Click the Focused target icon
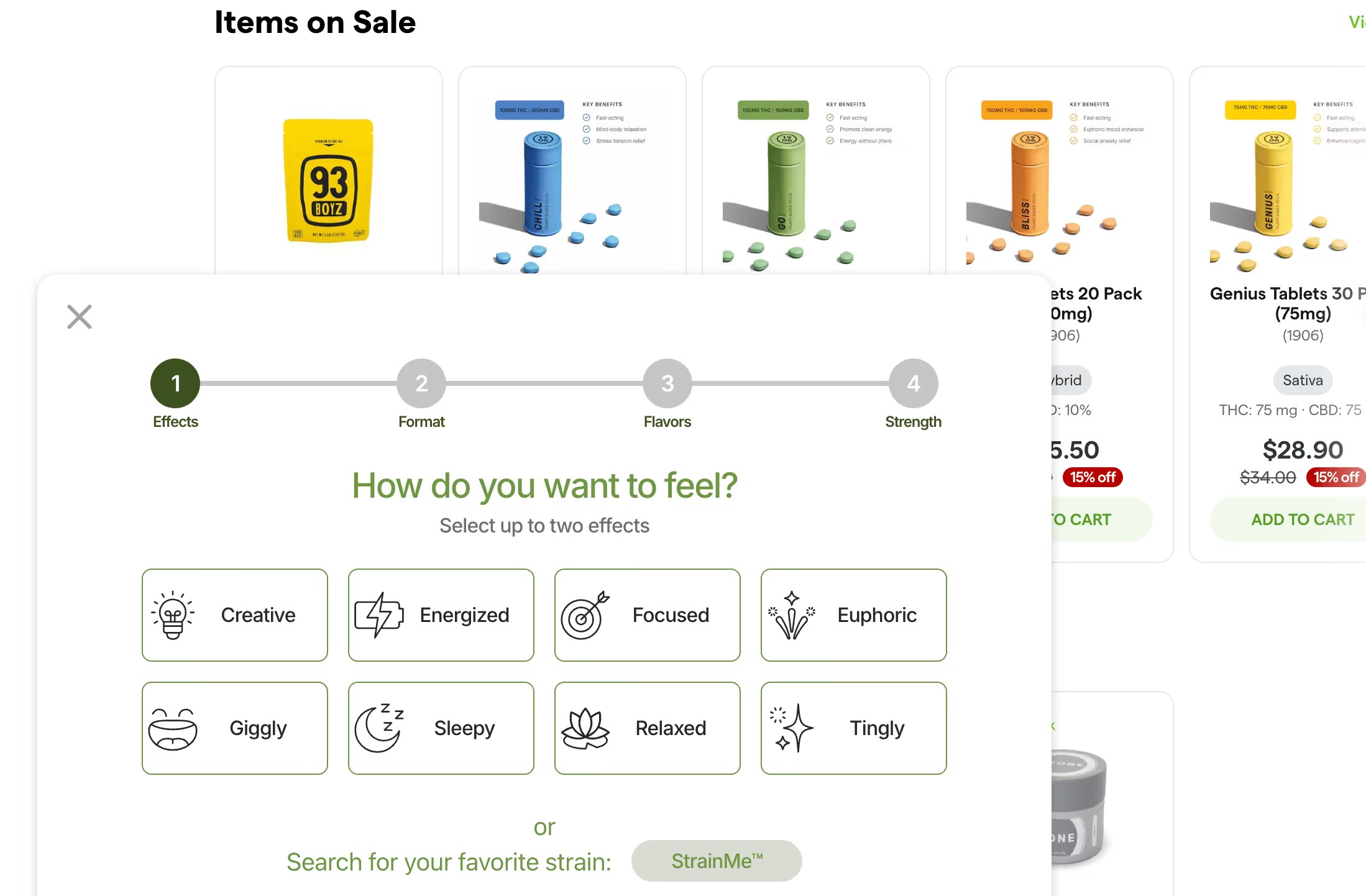 coord(585,615)
